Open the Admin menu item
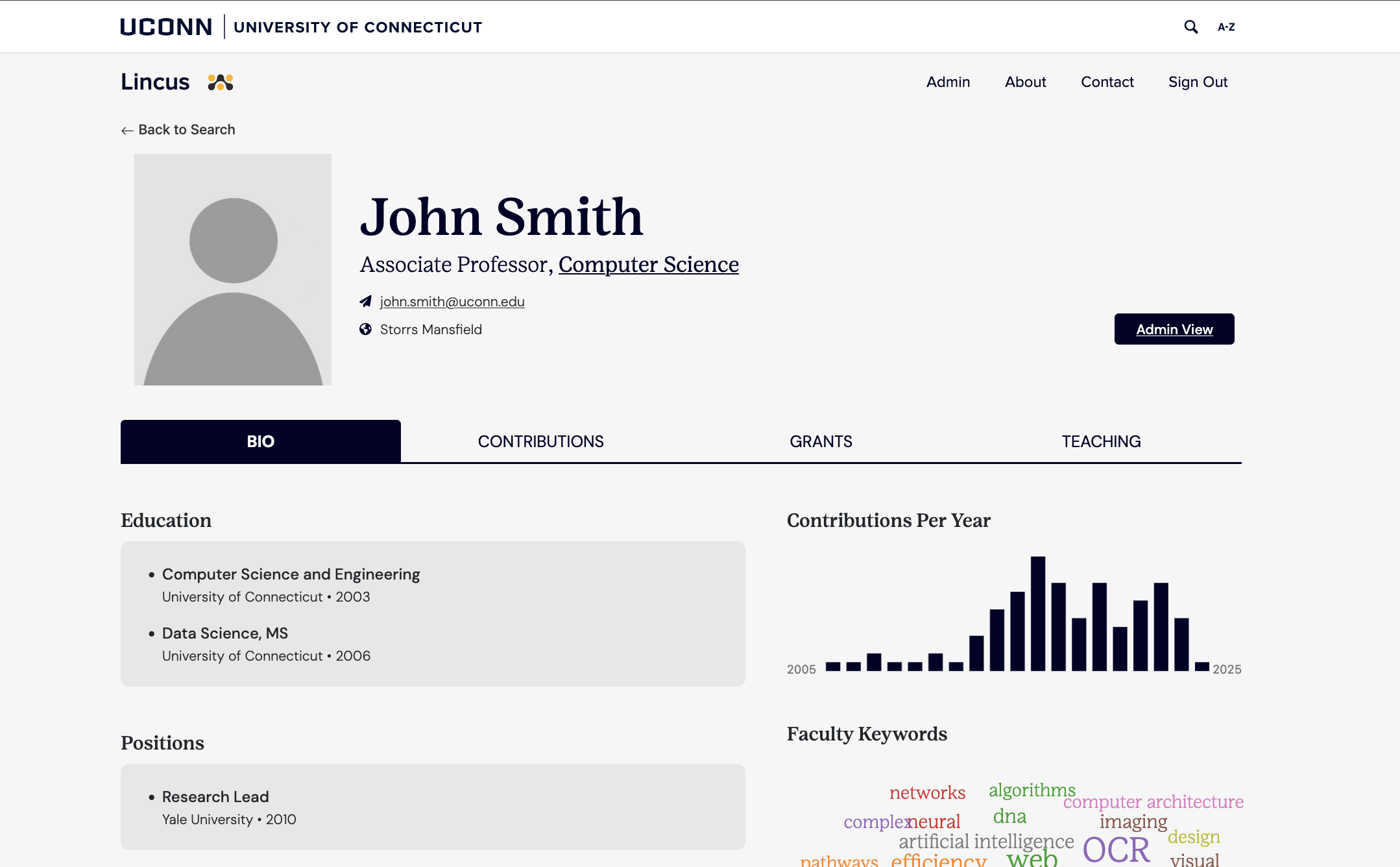Image resolution: width=1400 pixels, height=867 pixels. pos(948,82)
